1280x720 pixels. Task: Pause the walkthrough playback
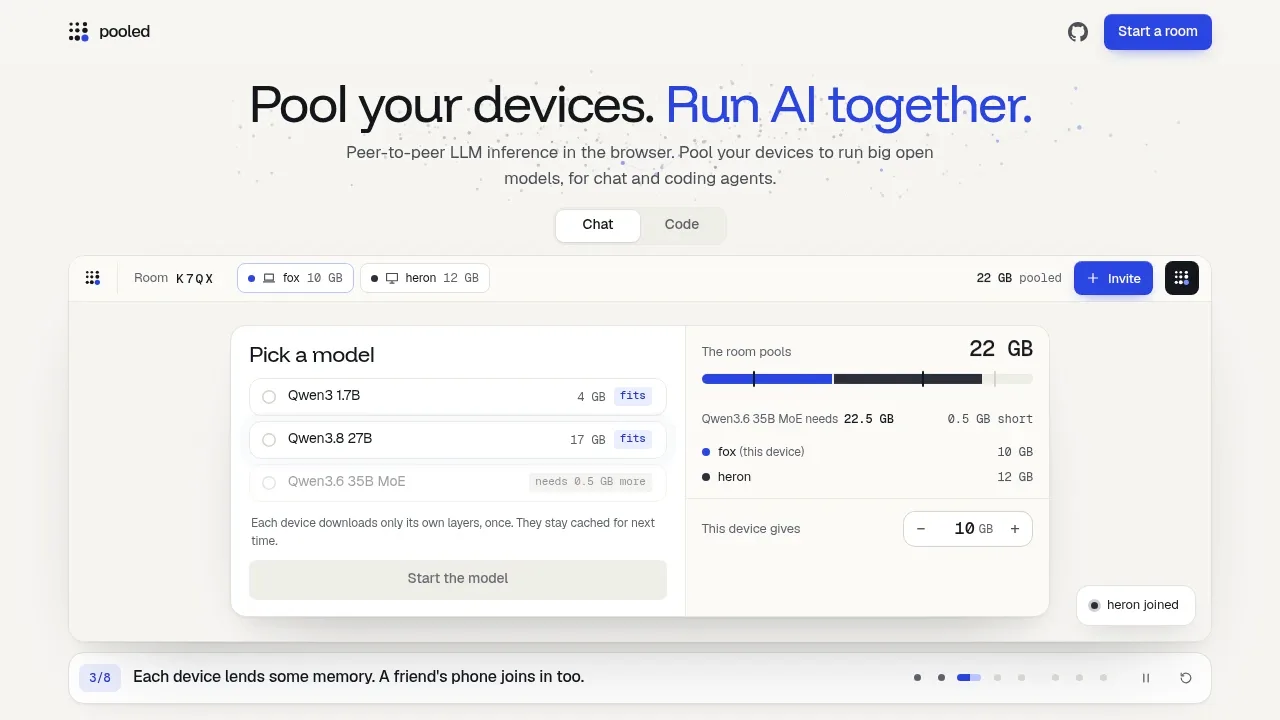coord(1146,678)
